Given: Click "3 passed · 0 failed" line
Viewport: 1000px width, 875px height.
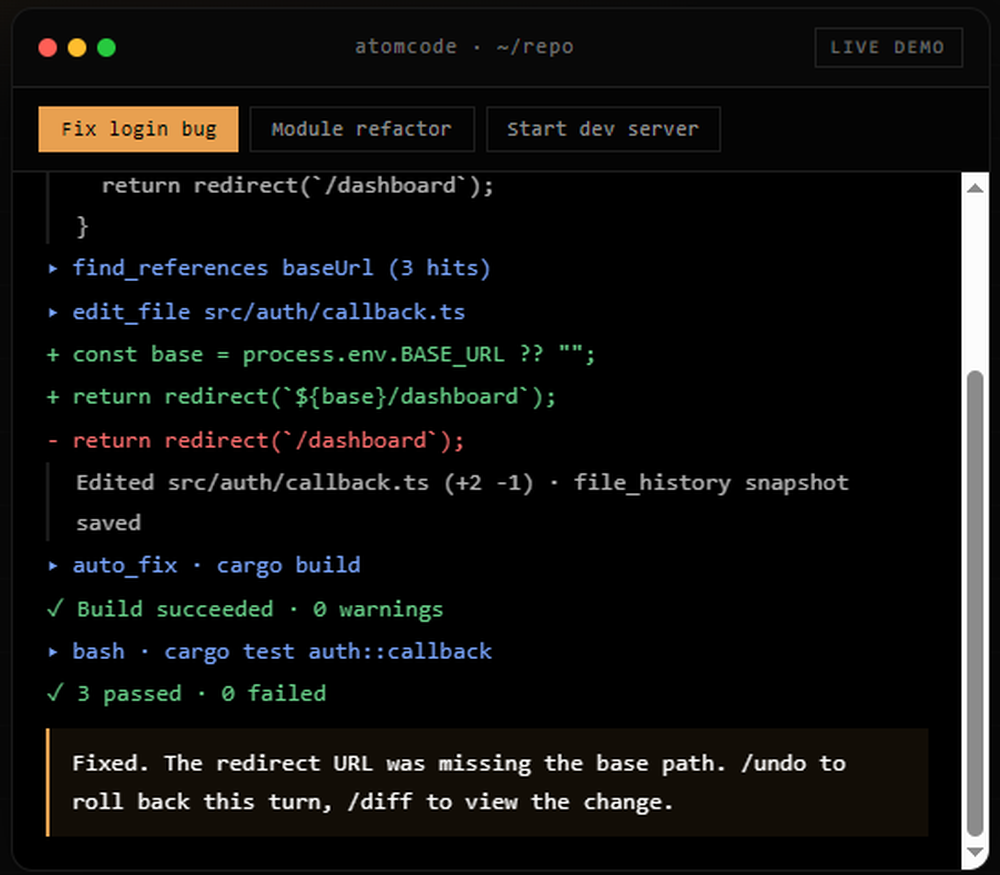Looking at the screenshot, I should click(x=202, y=694).
